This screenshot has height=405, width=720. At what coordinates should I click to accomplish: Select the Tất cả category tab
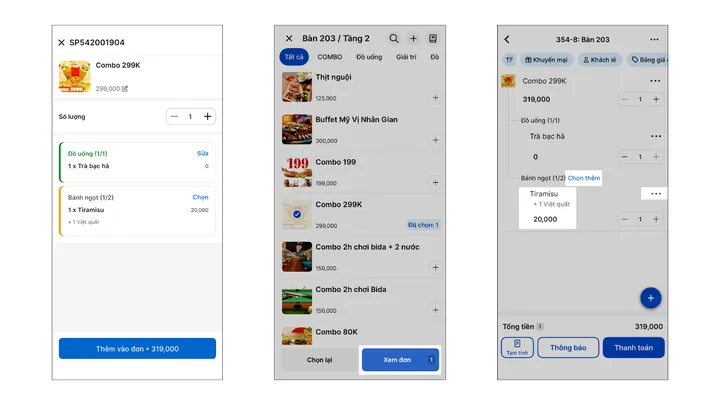(294, 57)
